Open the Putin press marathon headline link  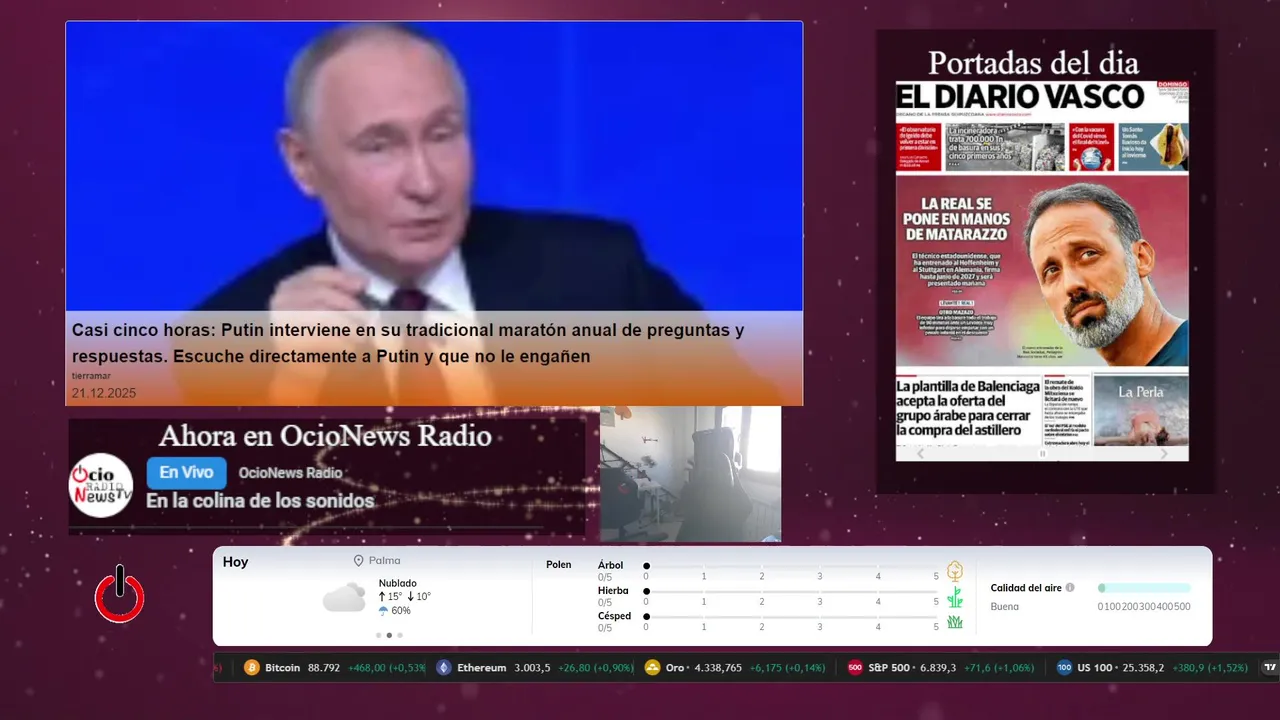point(408,343)
